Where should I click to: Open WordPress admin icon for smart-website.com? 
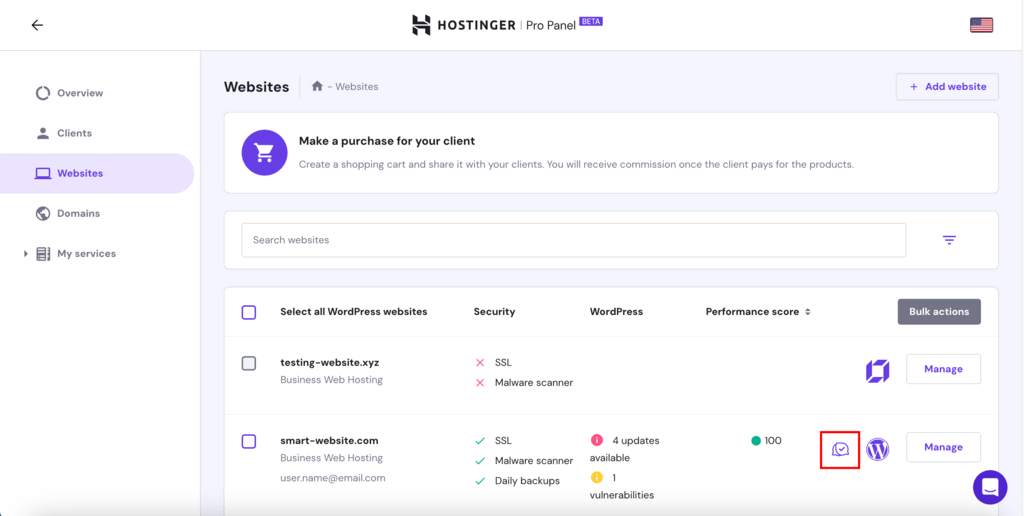pos(877,450)
